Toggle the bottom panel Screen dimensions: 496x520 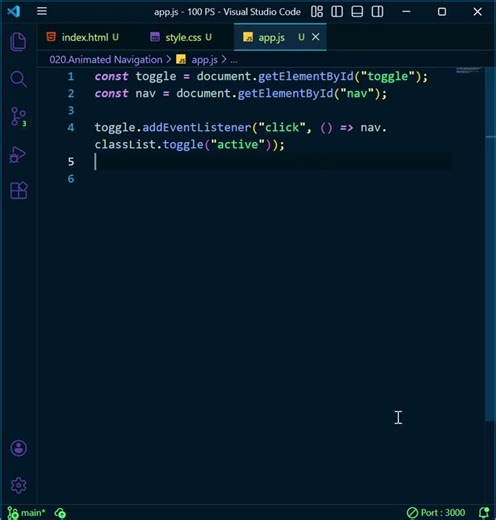coord(357,12)
